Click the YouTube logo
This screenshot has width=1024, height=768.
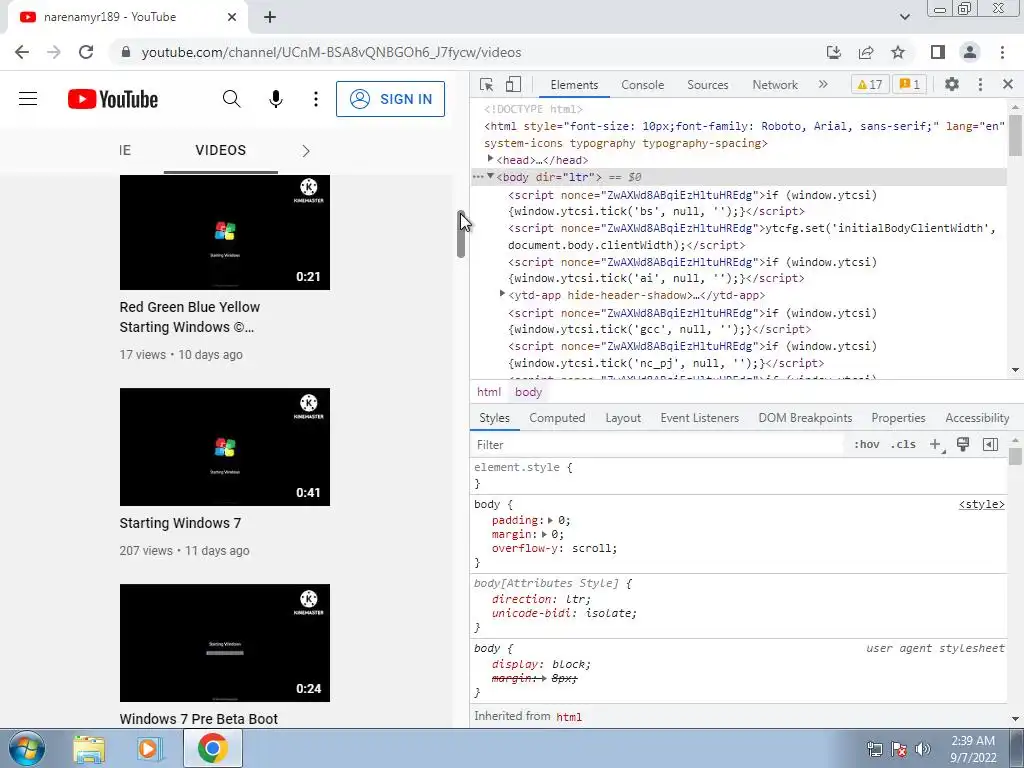click(x=113, y=99)
